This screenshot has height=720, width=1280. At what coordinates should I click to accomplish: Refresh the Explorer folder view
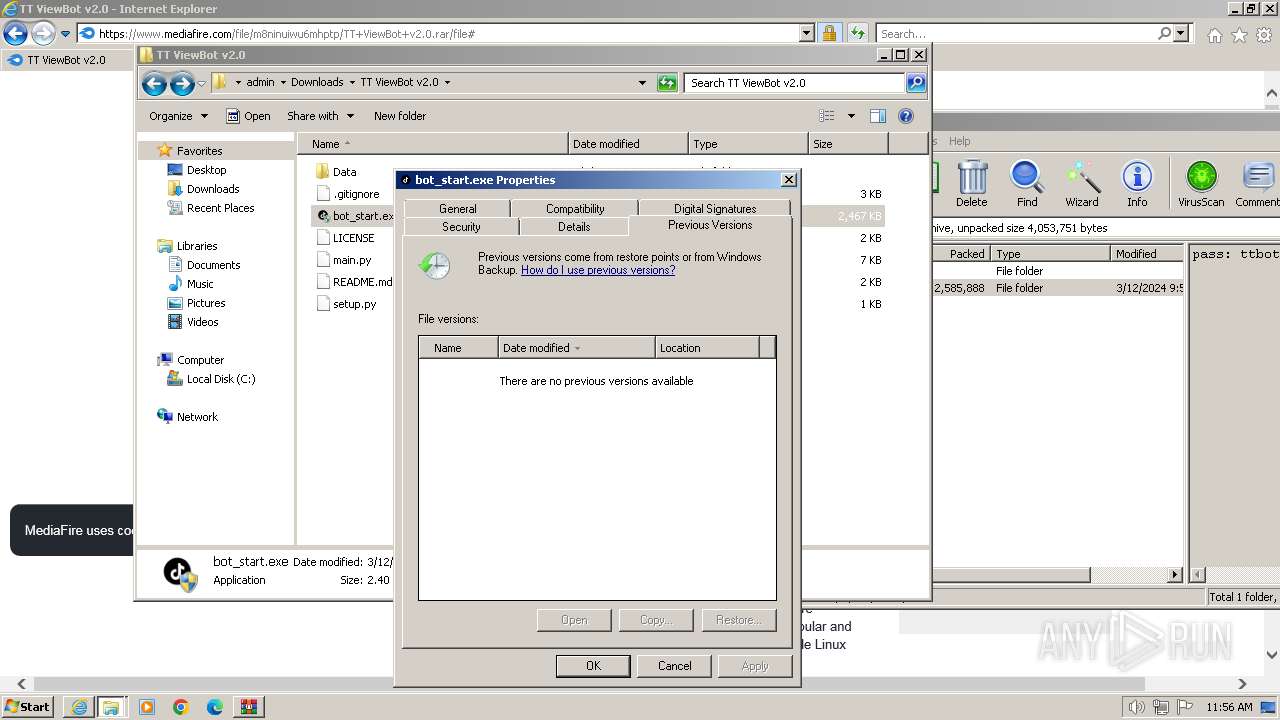(x=667, y=83)
